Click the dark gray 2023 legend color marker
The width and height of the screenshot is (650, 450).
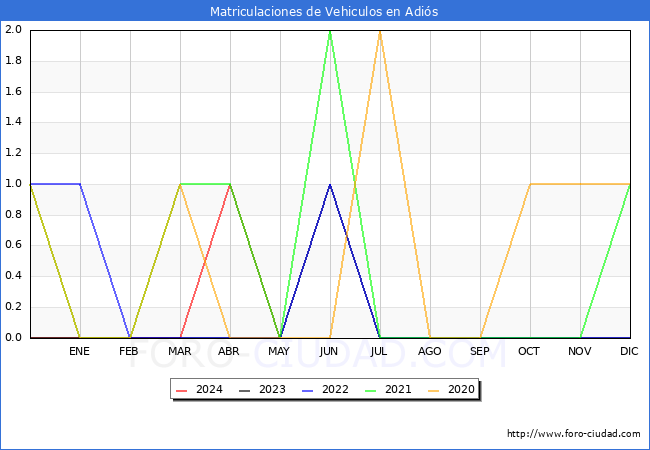click(245, 390)
